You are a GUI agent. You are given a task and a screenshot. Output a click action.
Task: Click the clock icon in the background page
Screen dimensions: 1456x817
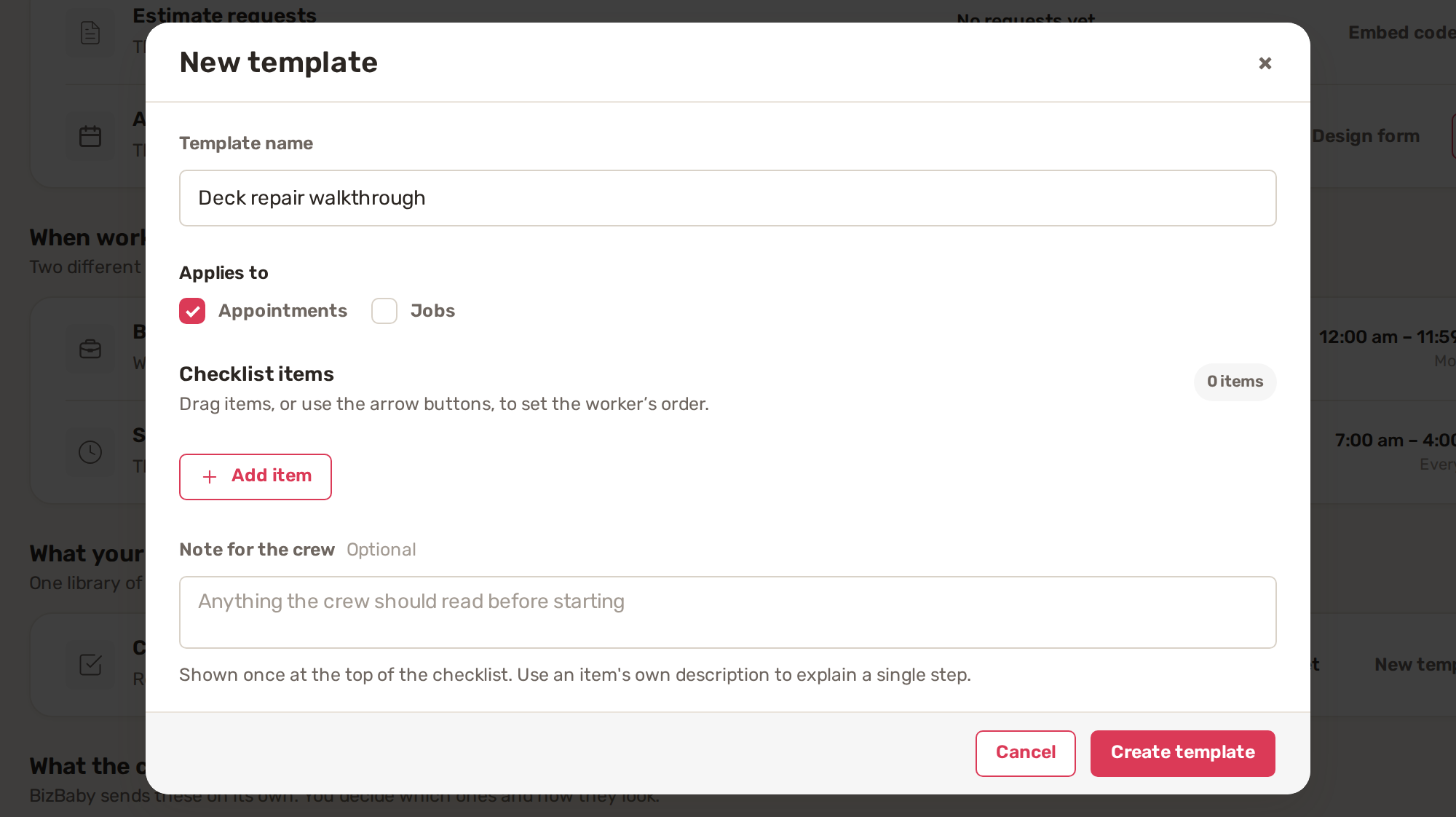(x=90, y=452)
